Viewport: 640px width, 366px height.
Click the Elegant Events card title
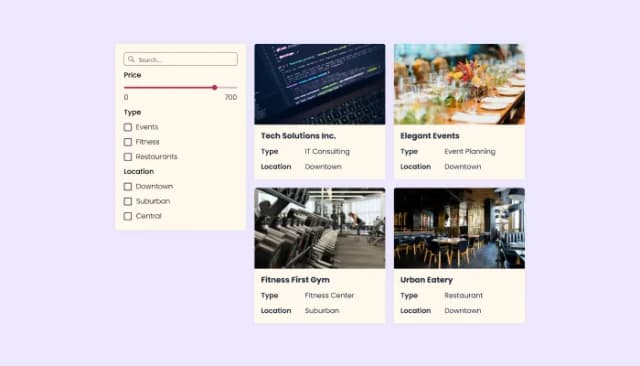430,135
